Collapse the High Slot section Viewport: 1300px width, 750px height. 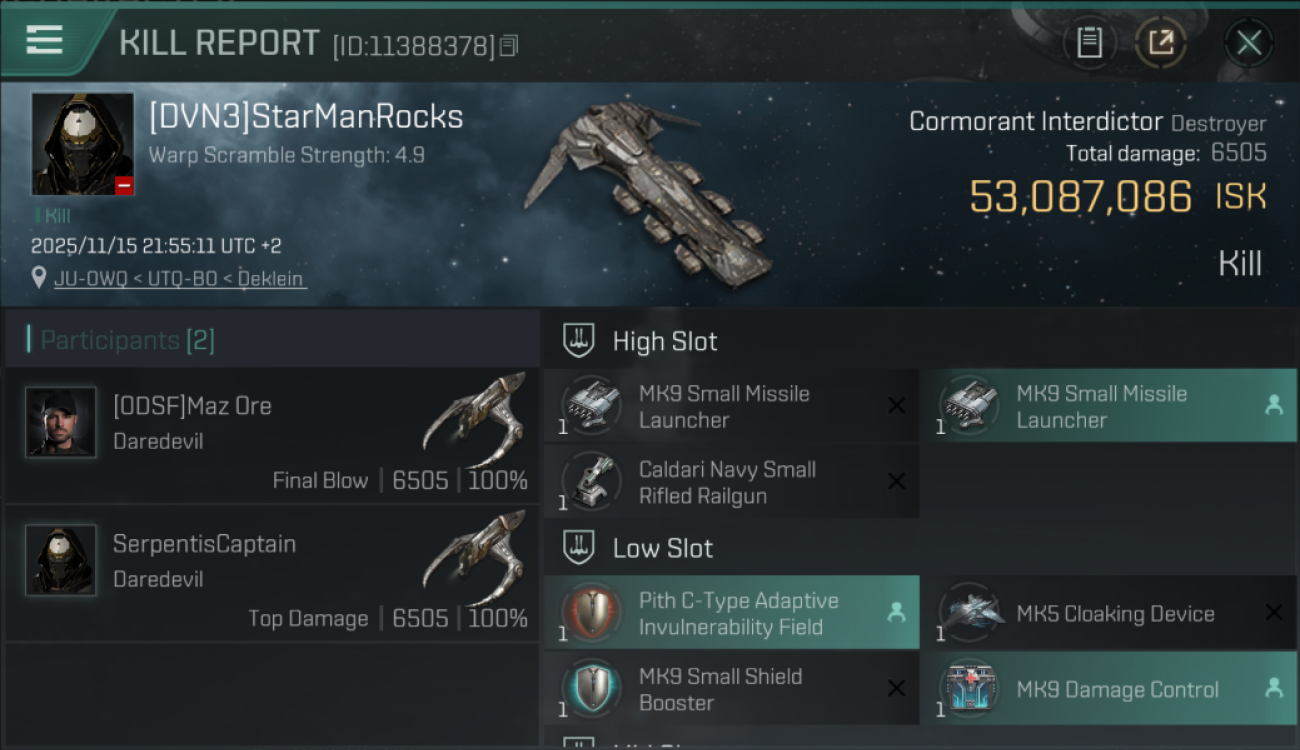pyautogui.click(x=579, y=341)
